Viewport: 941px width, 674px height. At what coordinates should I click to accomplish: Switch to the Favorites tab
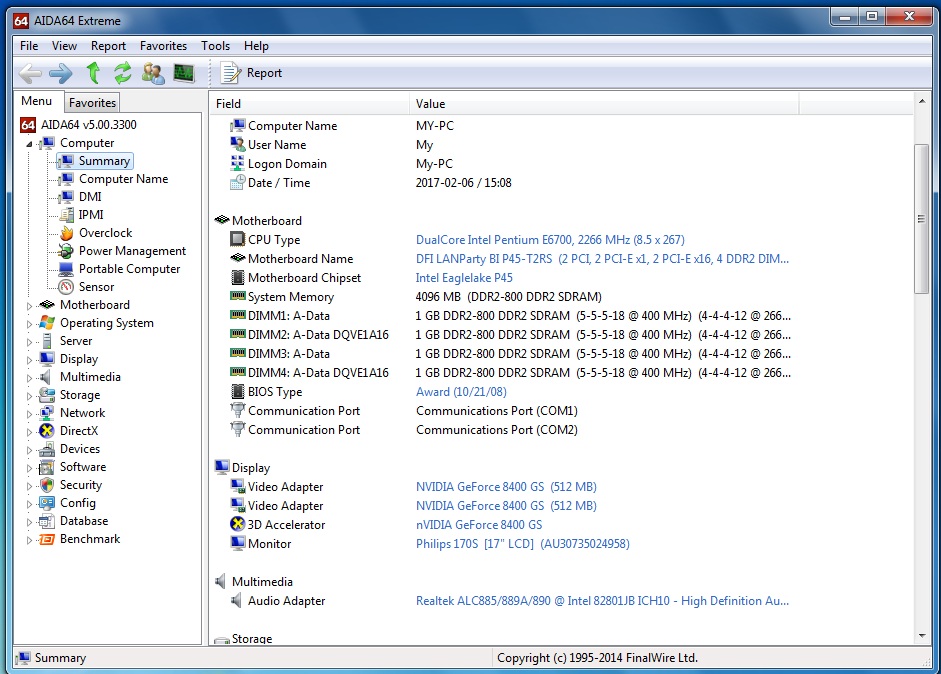click(92, 103)
